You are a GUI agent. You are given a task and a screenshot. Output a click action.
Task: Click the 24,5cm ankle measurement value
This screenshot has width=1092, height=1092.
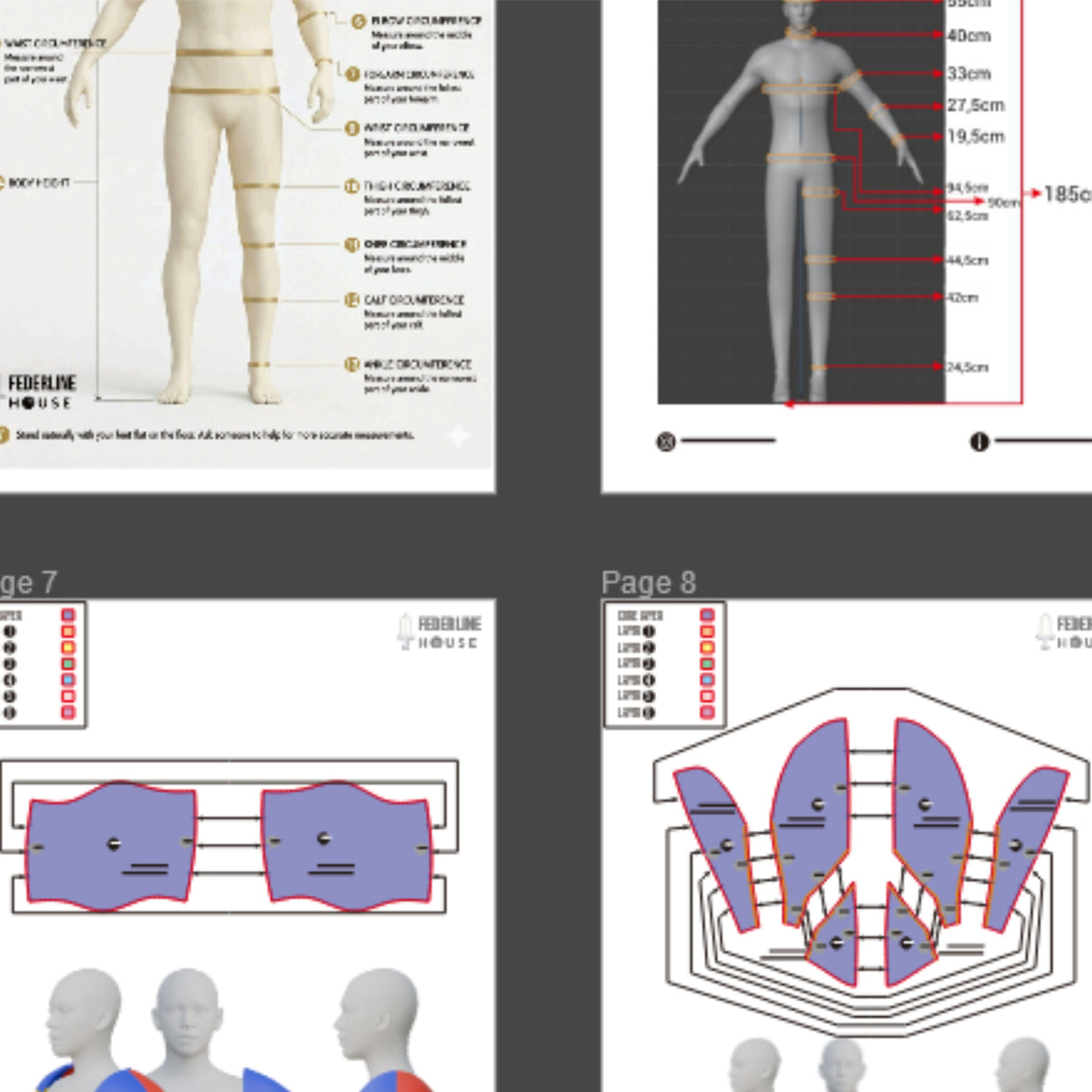coord(967,368)
